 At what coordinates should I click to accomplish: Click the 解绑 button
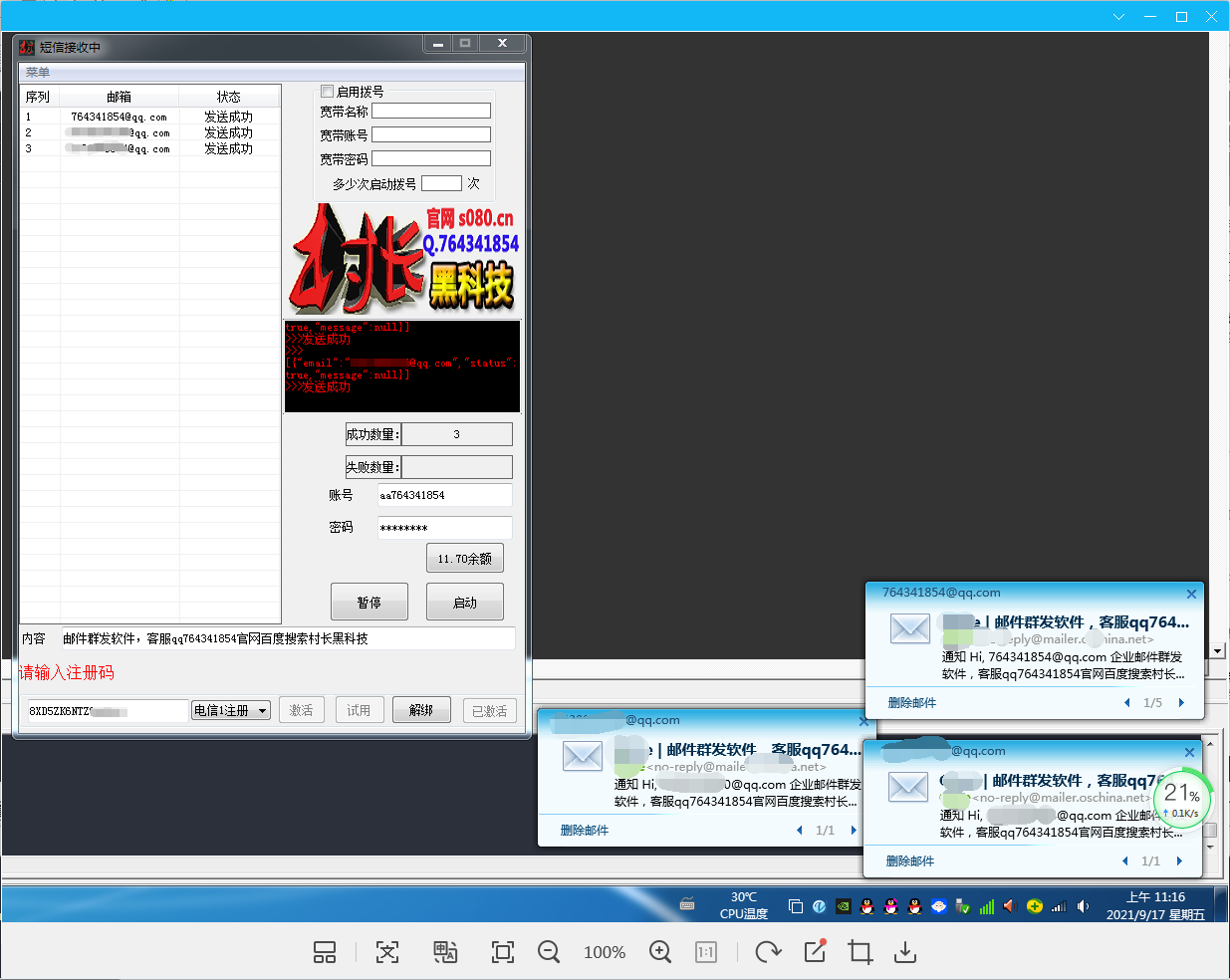pos(422,710)
